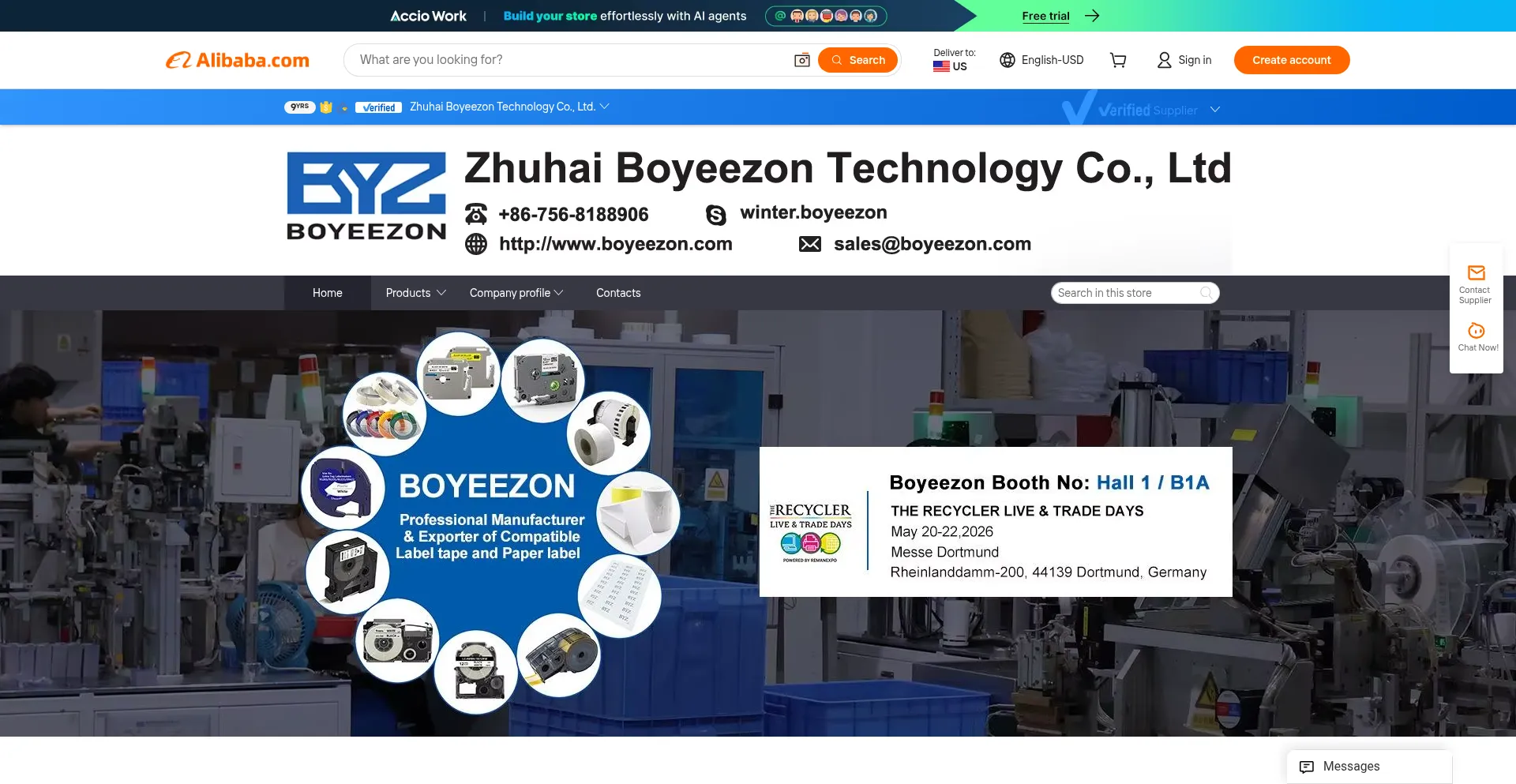
Task: Click the yellow-tape black cartridge thumbnail
Action: click(560, 655)
